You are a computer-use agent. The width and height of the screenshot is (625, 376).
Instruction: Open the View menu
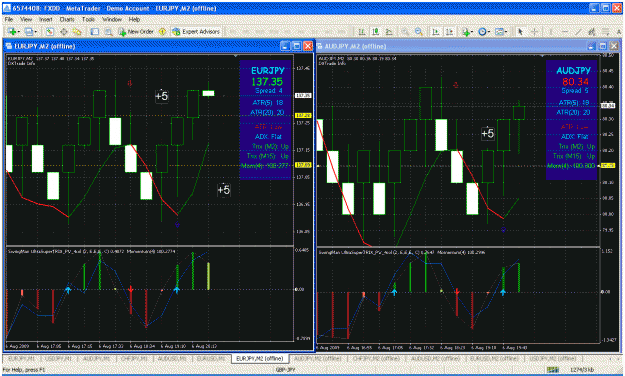[26, 19]
